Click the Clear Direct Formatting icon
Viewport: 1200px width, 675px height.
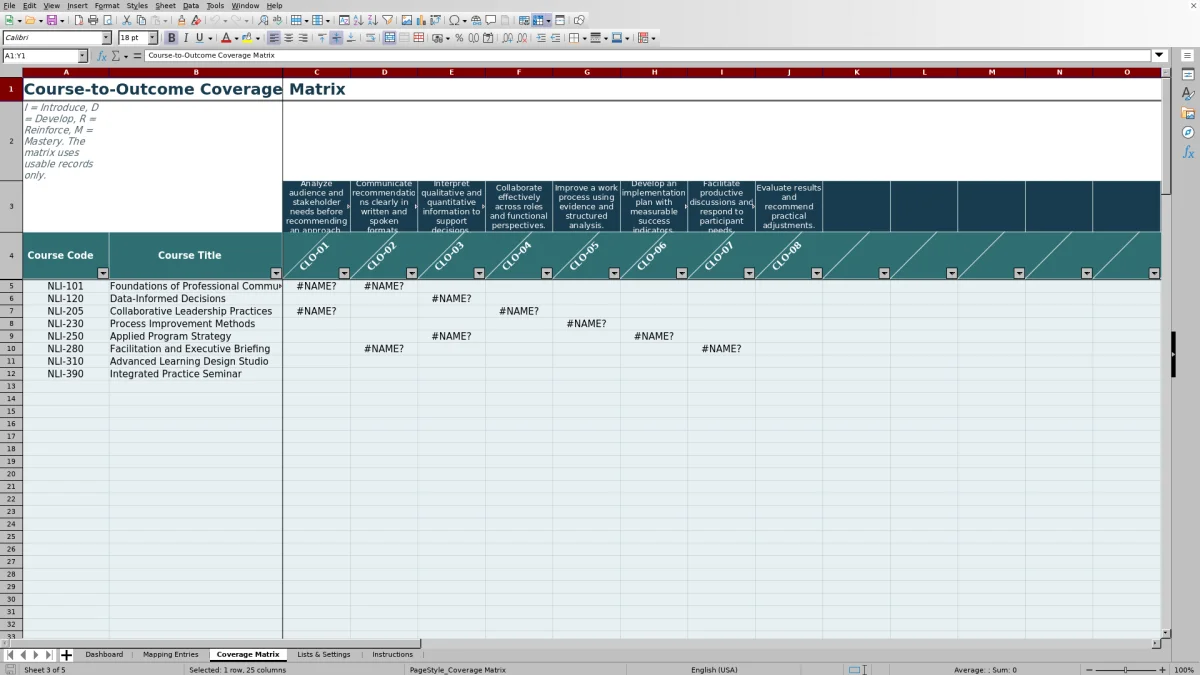pyautogui.click(x=196, y=20)
